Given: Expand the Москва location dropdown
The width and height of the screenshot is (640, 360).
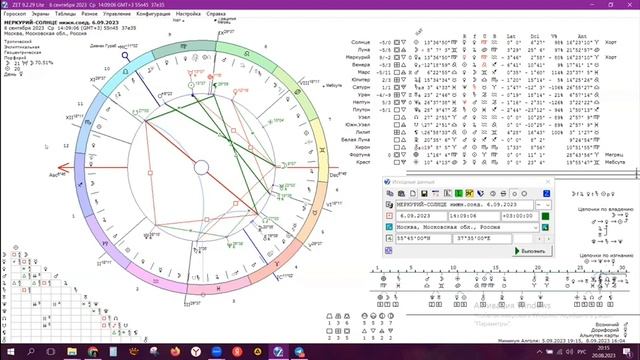Looking at the screenshot, I should pos(536,227).
